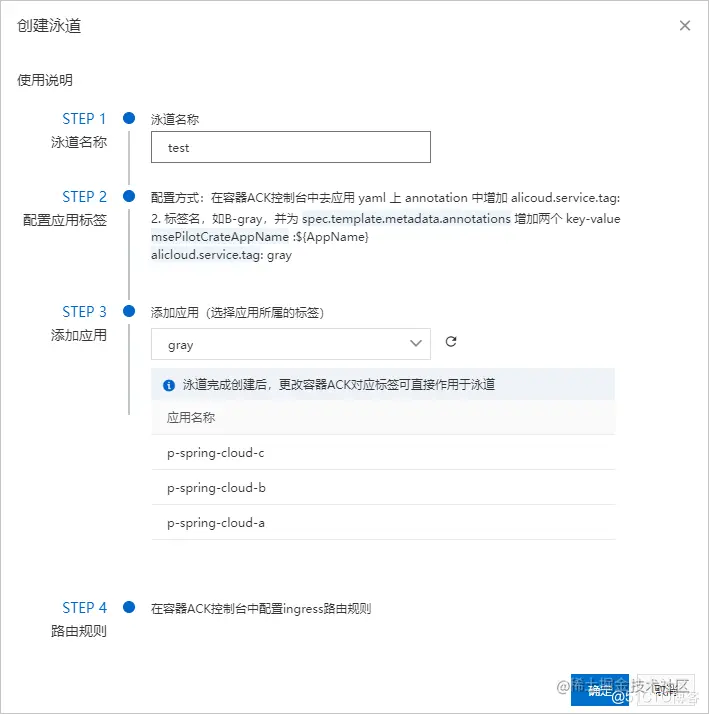Click the alicloud.service.tag: gray text
709x714 pixels.
[x=221, y=255]
